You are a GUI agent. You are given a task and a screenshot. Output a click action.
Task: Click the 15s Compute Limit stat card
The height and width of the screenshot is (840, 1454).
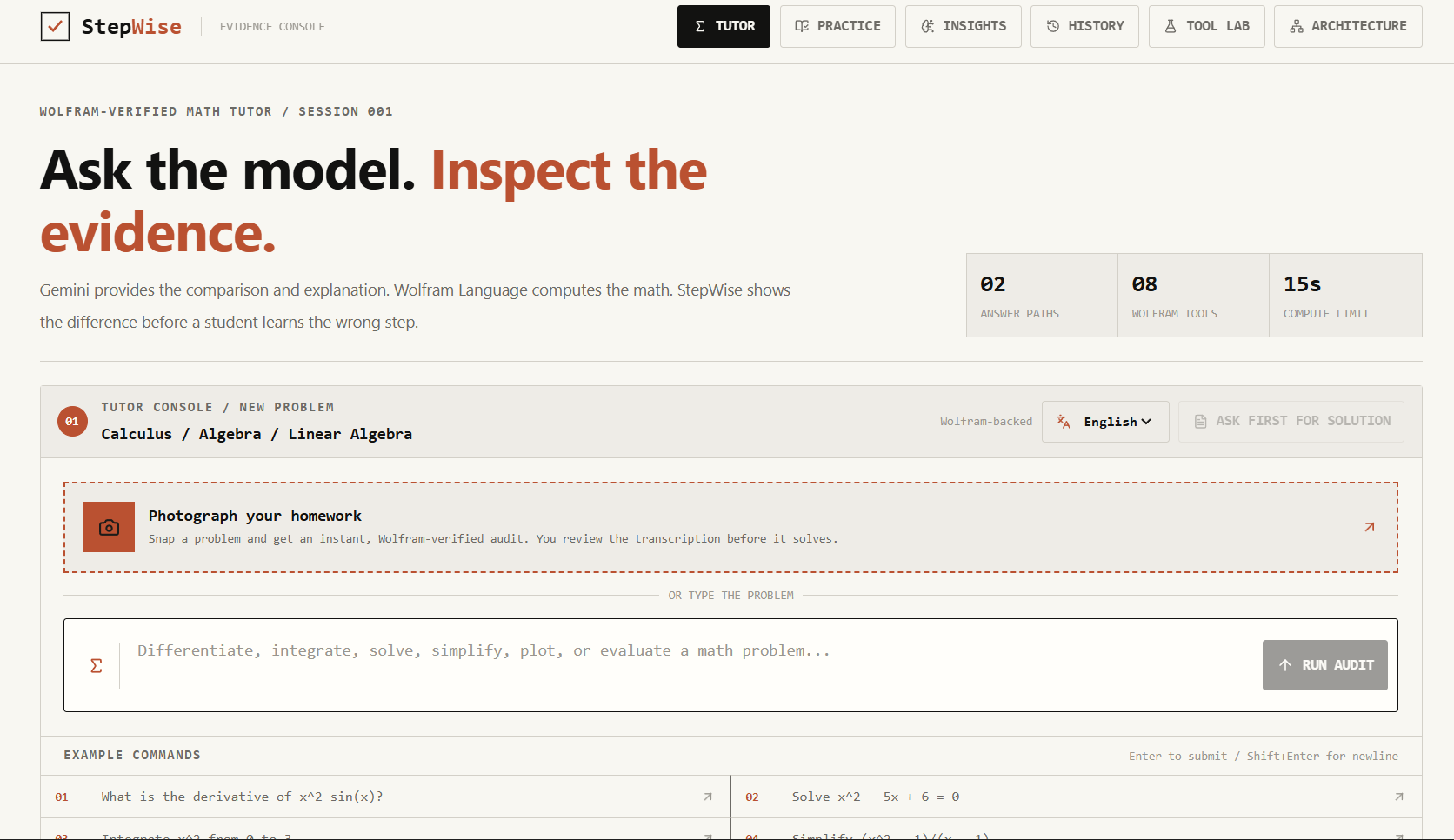point(1345,296)
